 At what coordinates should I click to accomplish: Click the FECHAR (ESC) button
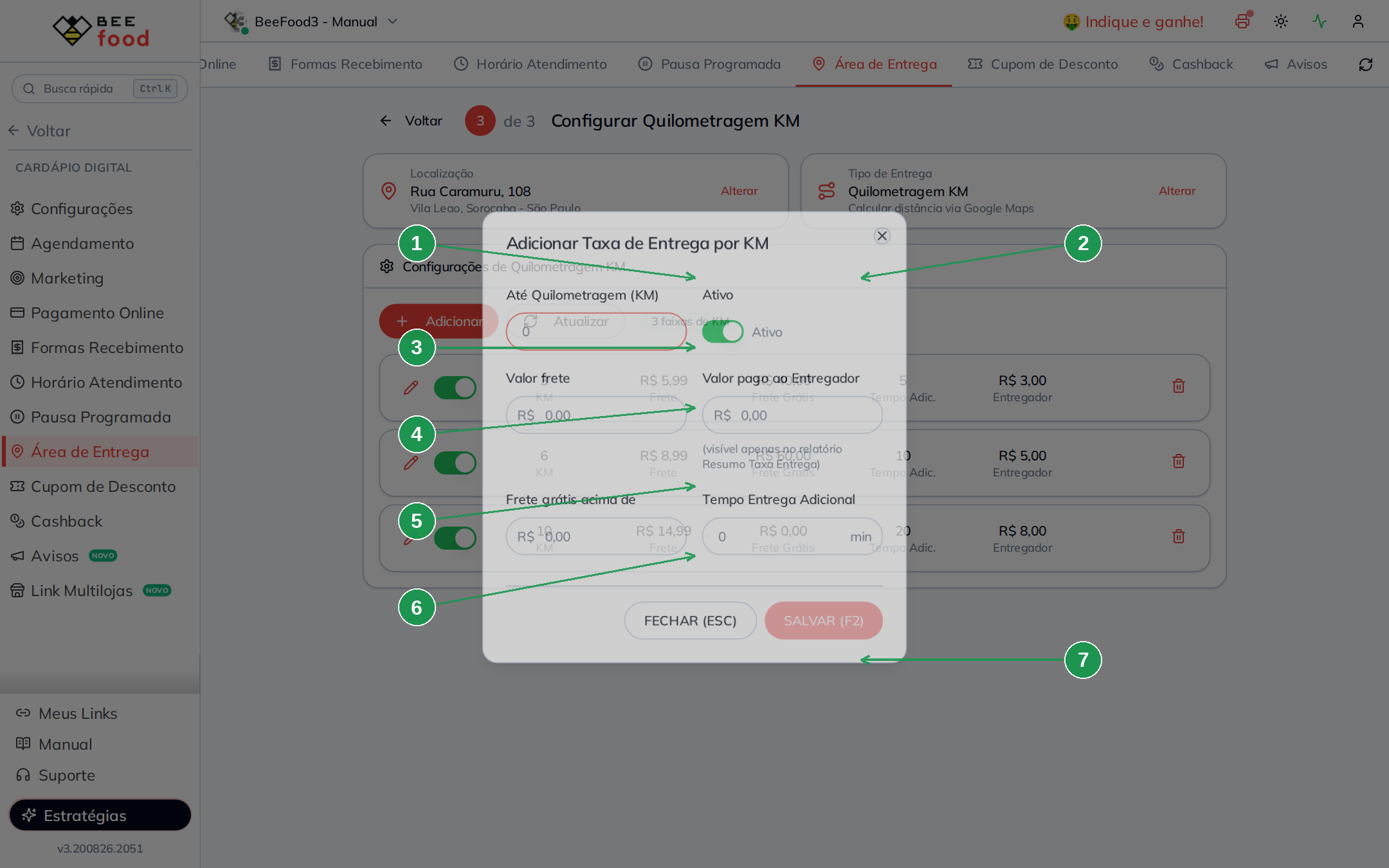tap(690, 620)
